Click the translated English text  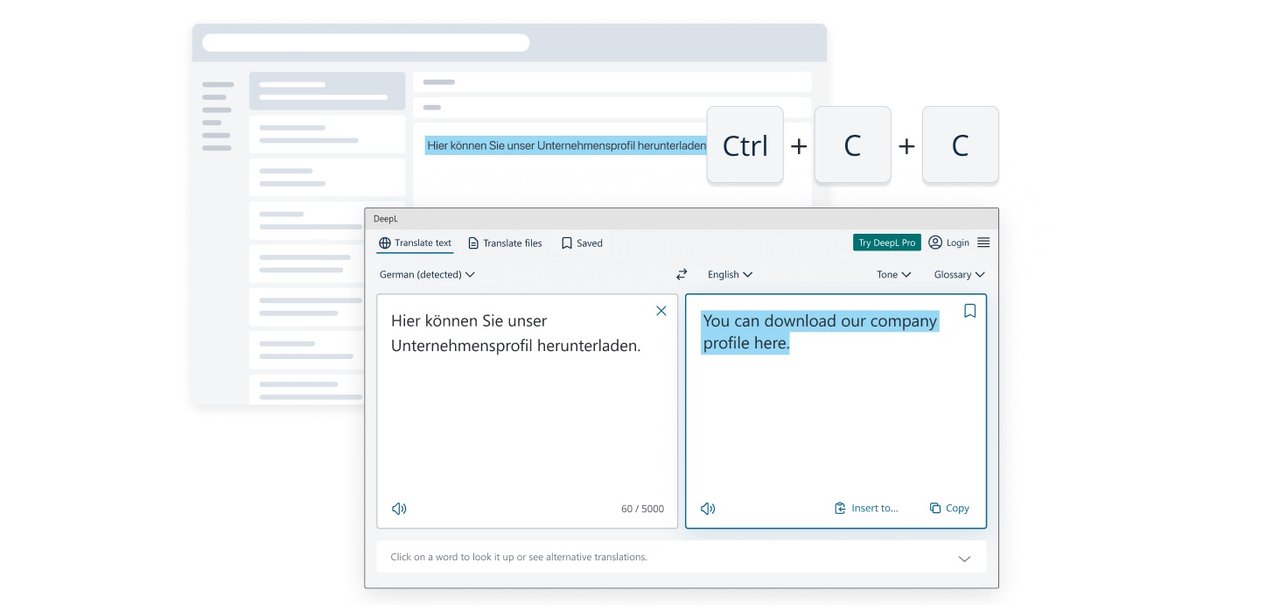click(819, 332)
